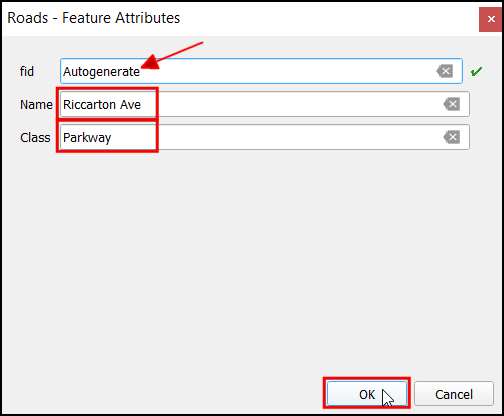Place cursor on the Parkway text
Screen dimensions: 504x416
(87, 138)
